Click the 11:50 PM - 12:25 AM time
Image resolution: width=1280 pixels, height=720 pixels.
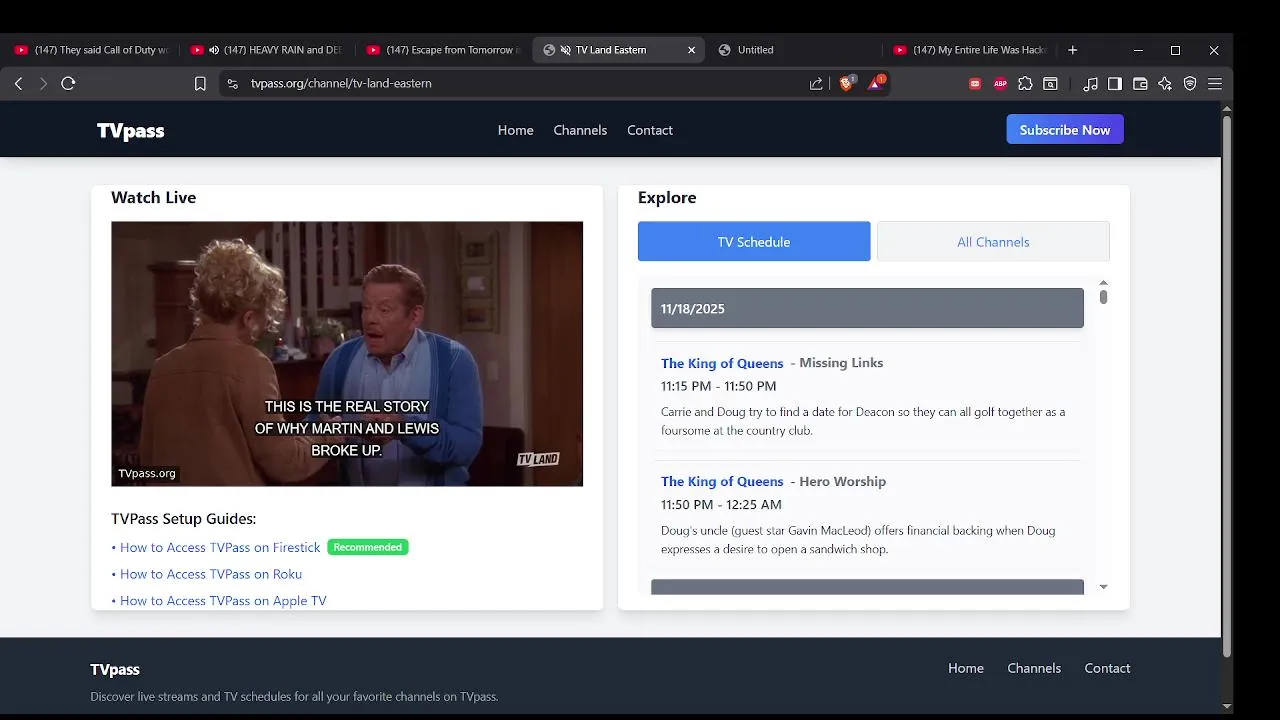pyautogui.click(x=721, y=505)
